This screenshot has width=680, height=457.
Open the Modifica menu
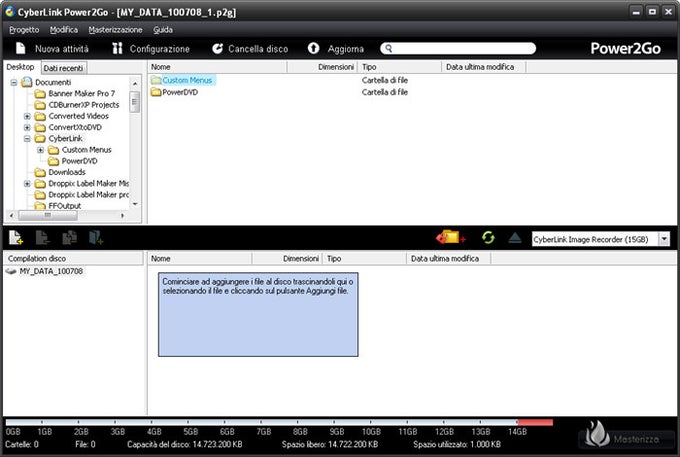(64, 30)
